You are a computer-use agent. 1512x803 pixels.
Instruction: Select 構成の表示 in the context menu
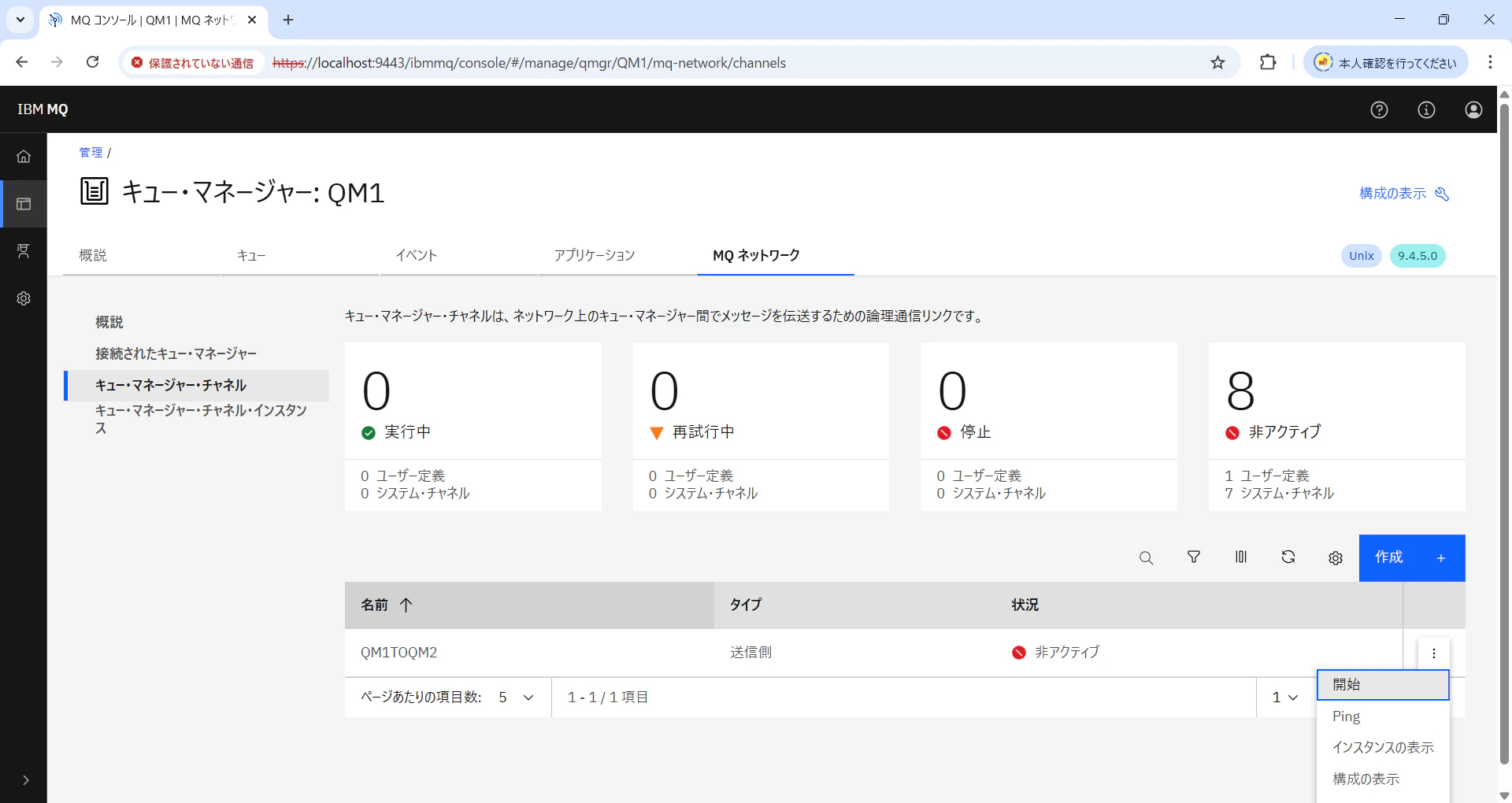pyautogui.click(x=1383, y=779)
